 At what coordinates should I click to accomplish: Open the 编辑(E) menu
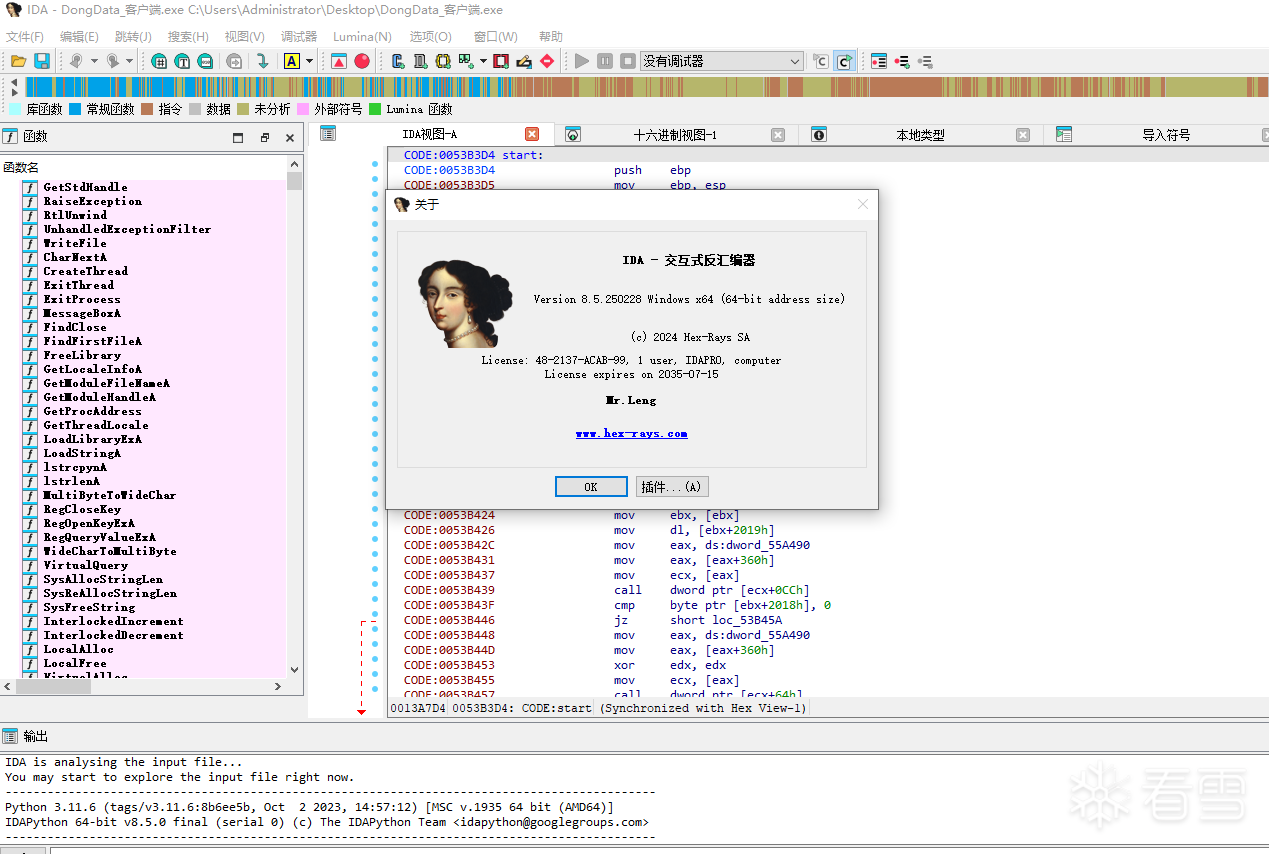coord(79,36)
